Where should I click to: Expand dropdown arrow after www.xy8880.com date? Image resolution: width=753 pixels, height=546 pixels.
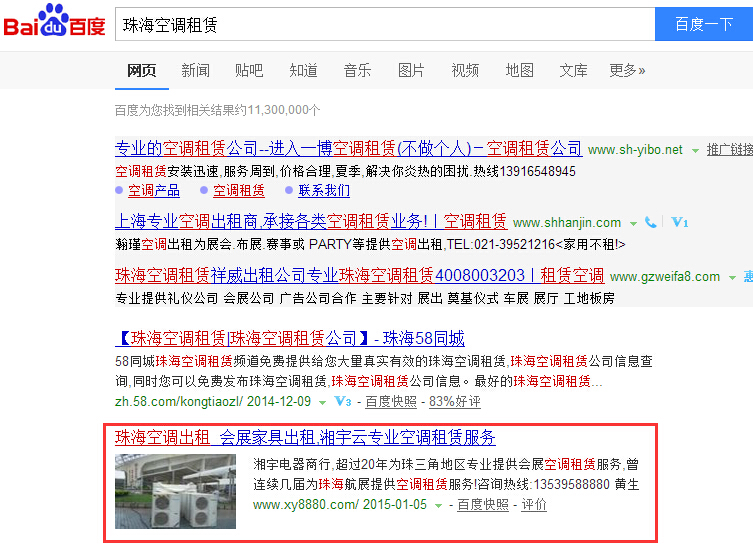click(438, 506)
